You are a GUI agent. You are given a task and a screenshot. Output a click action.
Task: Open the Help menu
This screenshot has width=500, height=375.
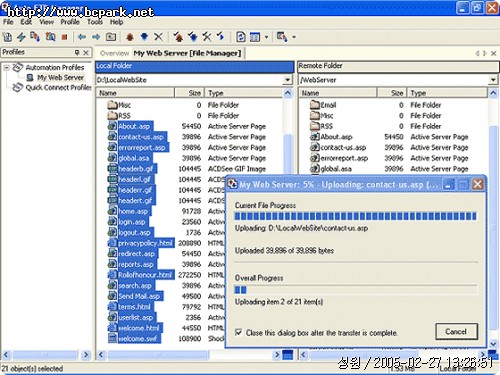(x=117, y=22)
